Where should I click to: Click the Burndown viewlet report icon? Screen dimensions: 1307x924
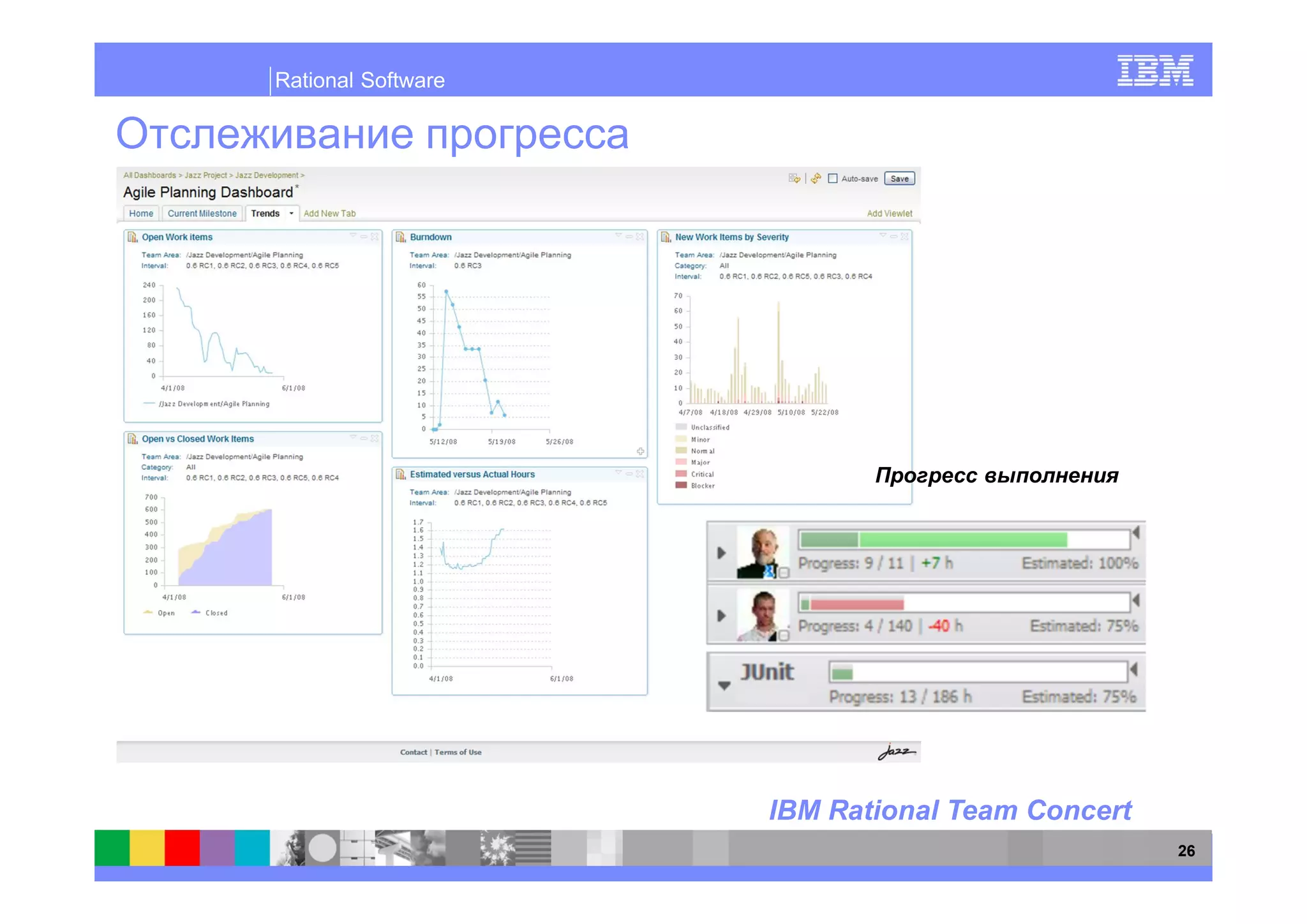(x=401, y=237)
